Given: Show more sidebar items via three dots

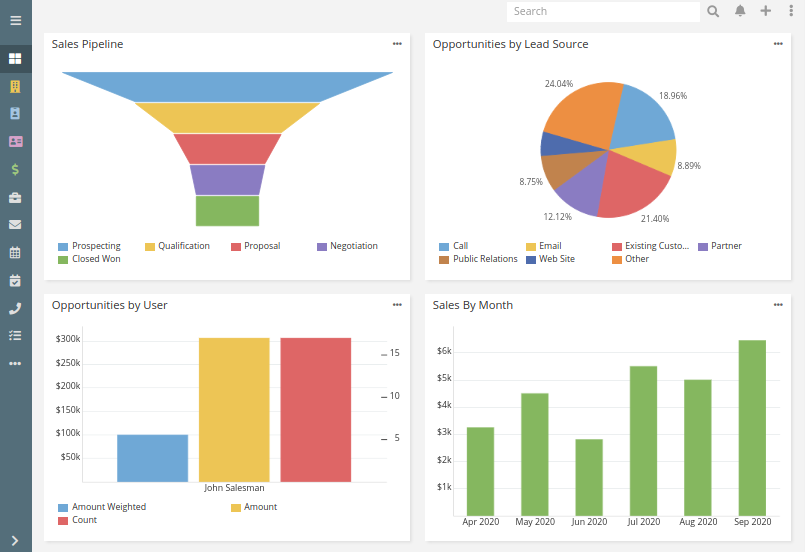Looking at the screenshot, I should coord(15,364).
